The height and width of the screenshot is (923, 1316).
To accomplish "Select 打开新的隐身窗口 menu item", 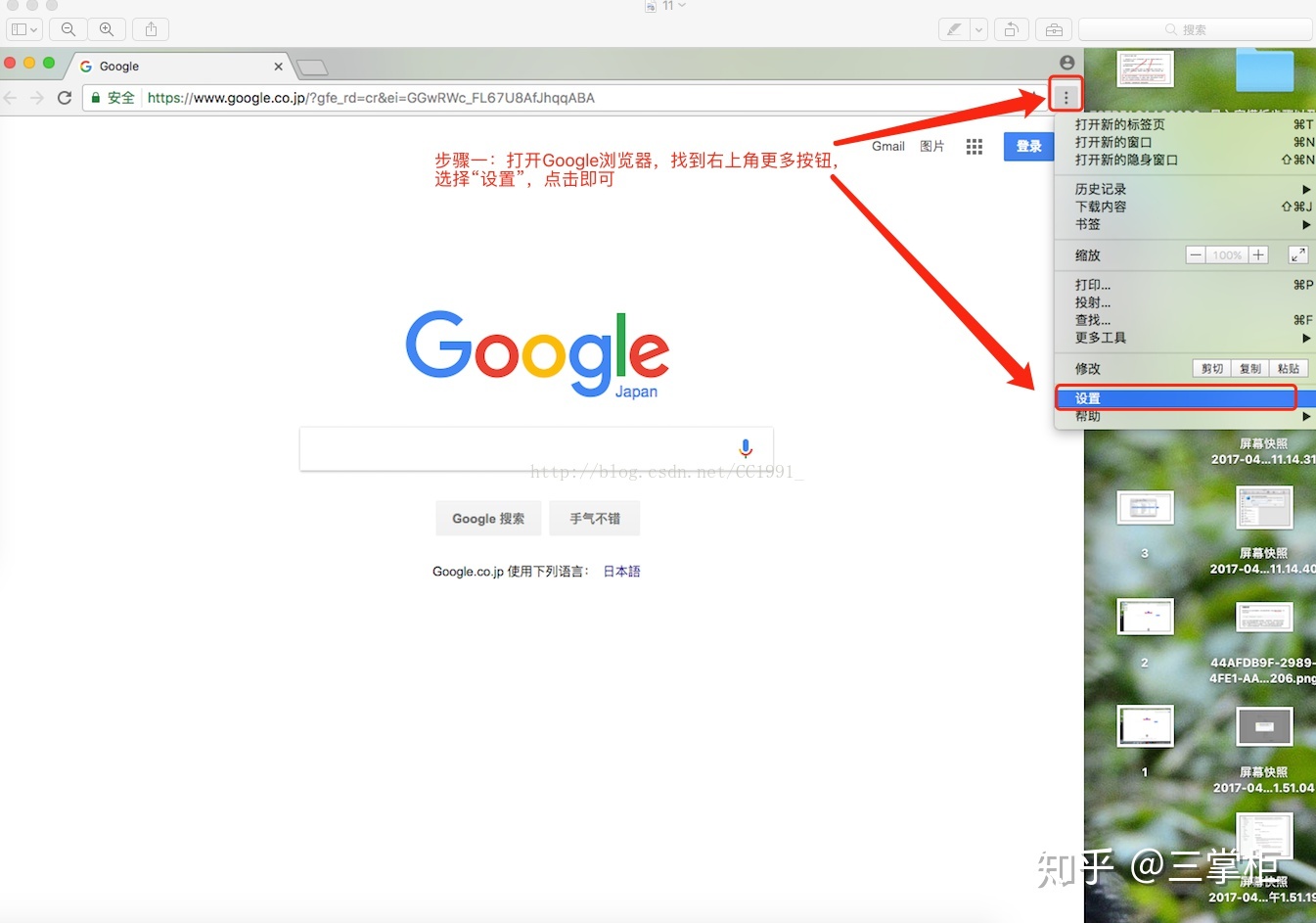I will [1186, 160].
